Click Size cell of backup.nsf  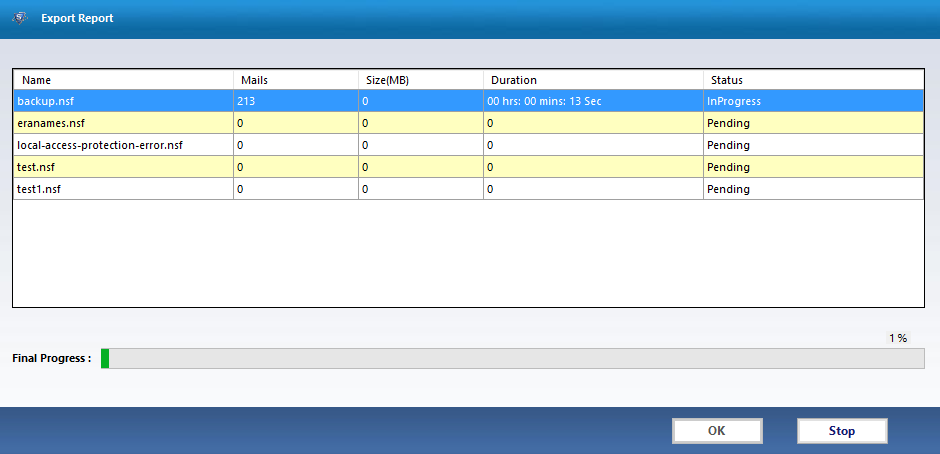[x=421, y=101]
